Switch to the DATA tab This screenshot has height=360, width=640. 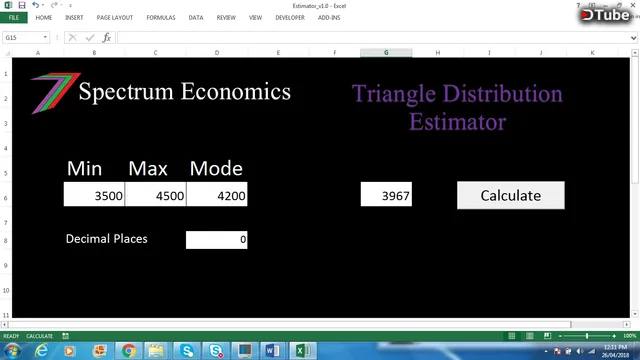pyautogui.click(x=196, y=18)
